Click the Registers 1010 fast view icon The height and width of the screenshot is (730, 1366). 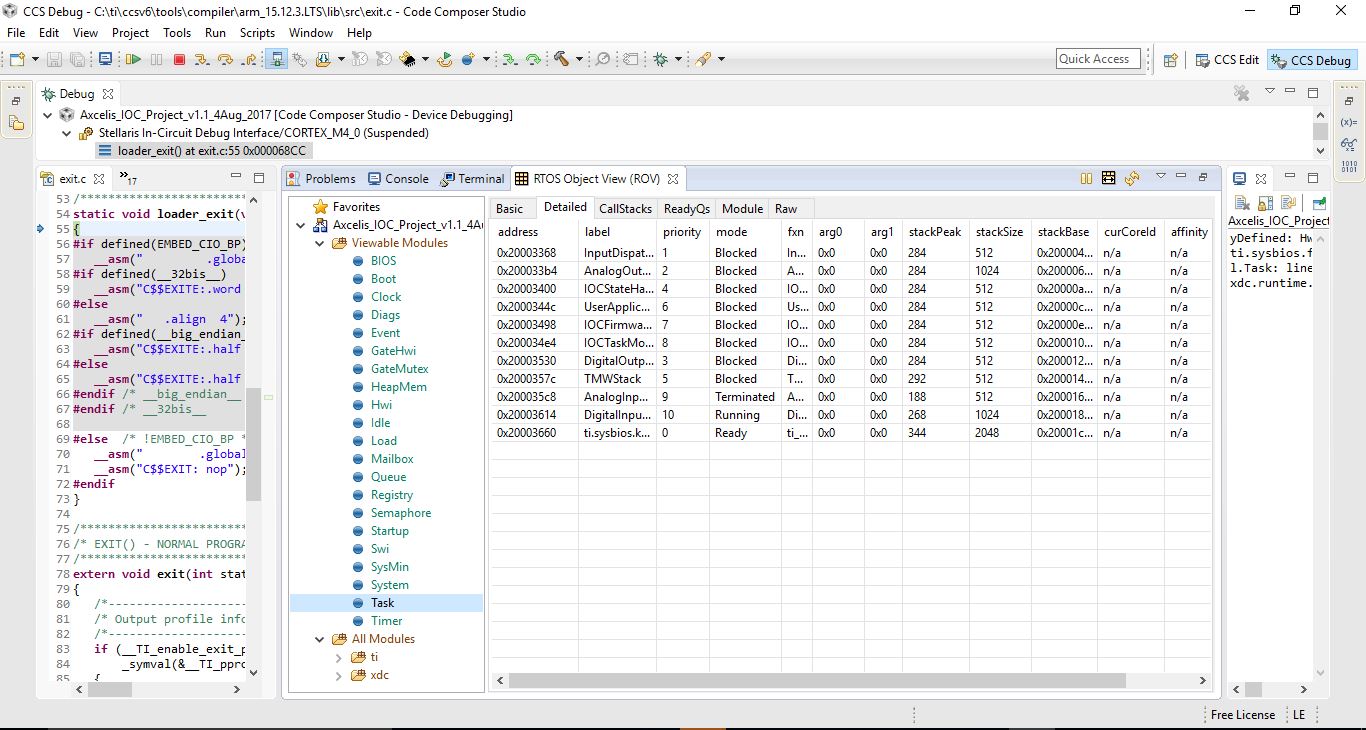point(1349,166)
